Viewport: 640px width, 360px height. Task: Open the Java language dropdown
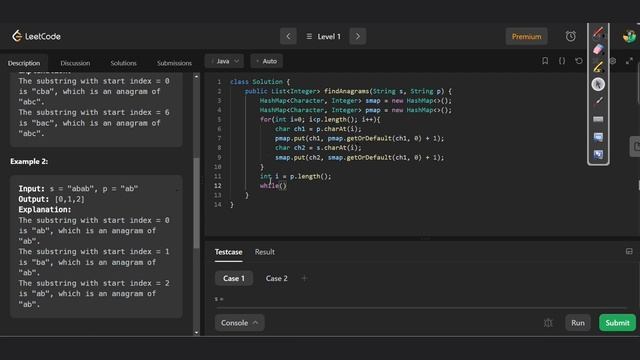pos(224,61)
